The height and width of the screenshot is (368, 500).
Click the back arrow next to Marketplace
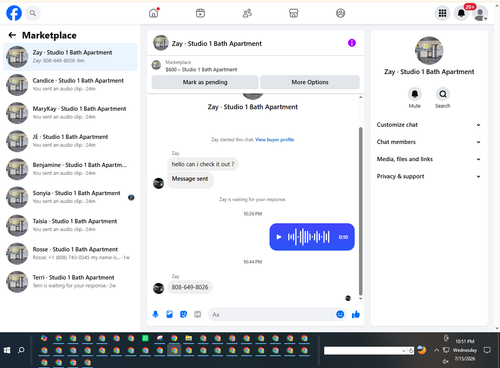pos(12,35)
